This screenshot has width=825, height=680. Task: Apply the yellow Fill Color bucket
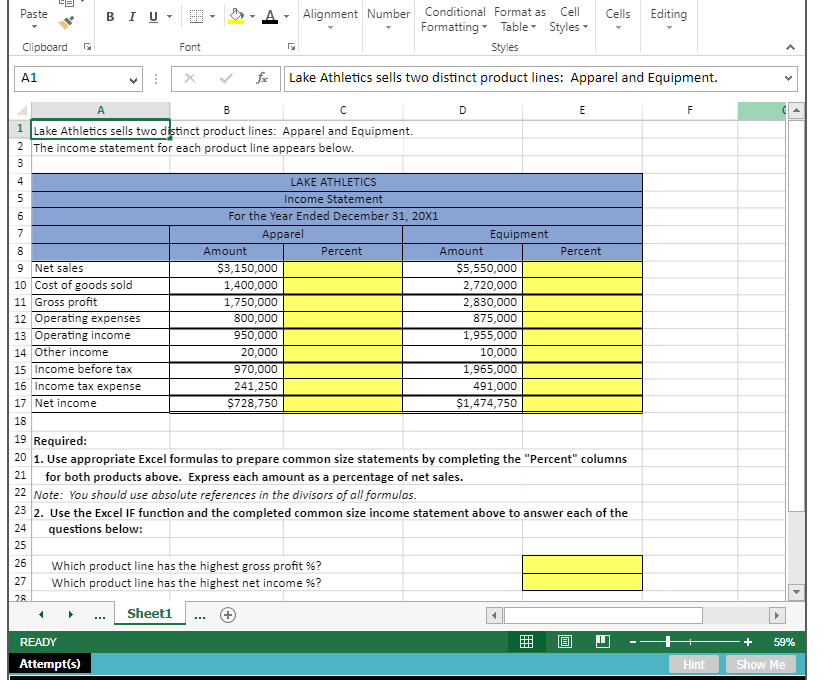[x=237, y=16]
